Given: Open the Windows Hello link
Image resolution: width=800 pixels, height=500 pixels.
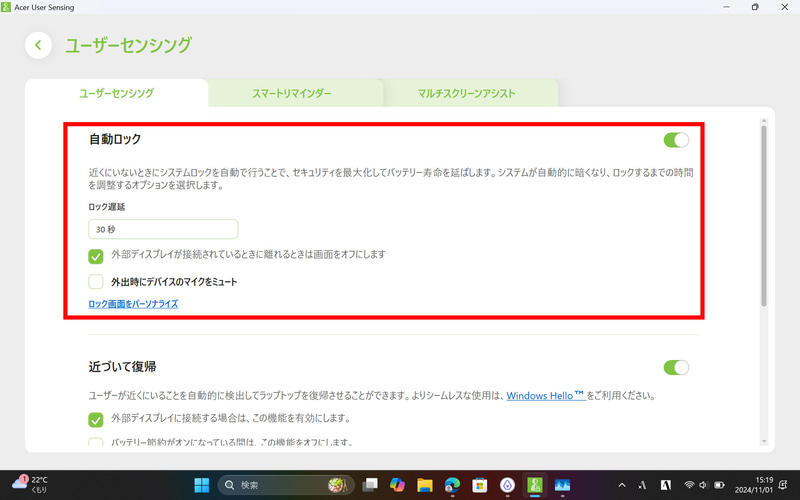Looking at the screenshot, I should (x=545, y=395).
